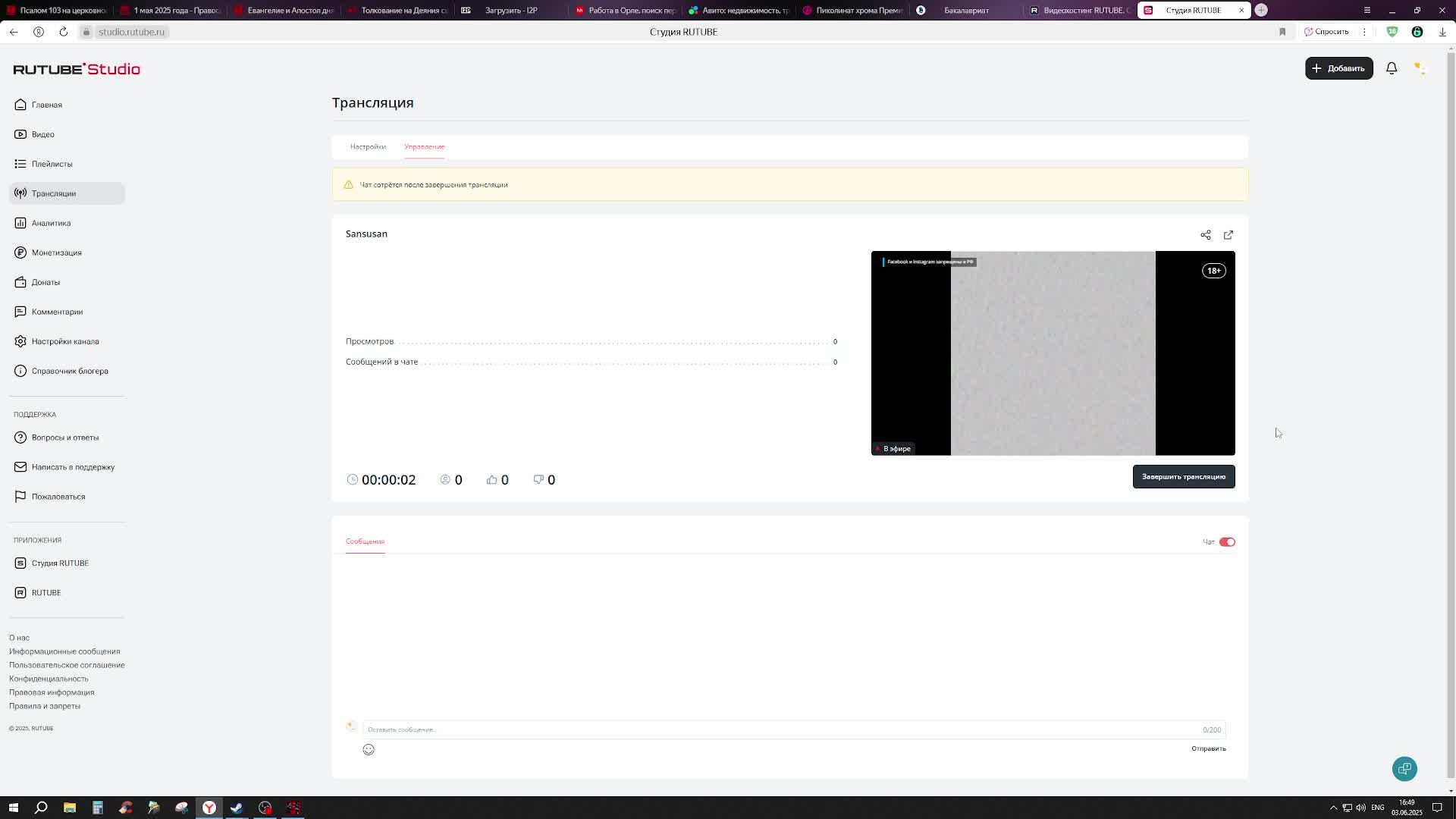1456x819 pixels.
Task: Select the Сообщения tab
Action: [x=365, y=541]
